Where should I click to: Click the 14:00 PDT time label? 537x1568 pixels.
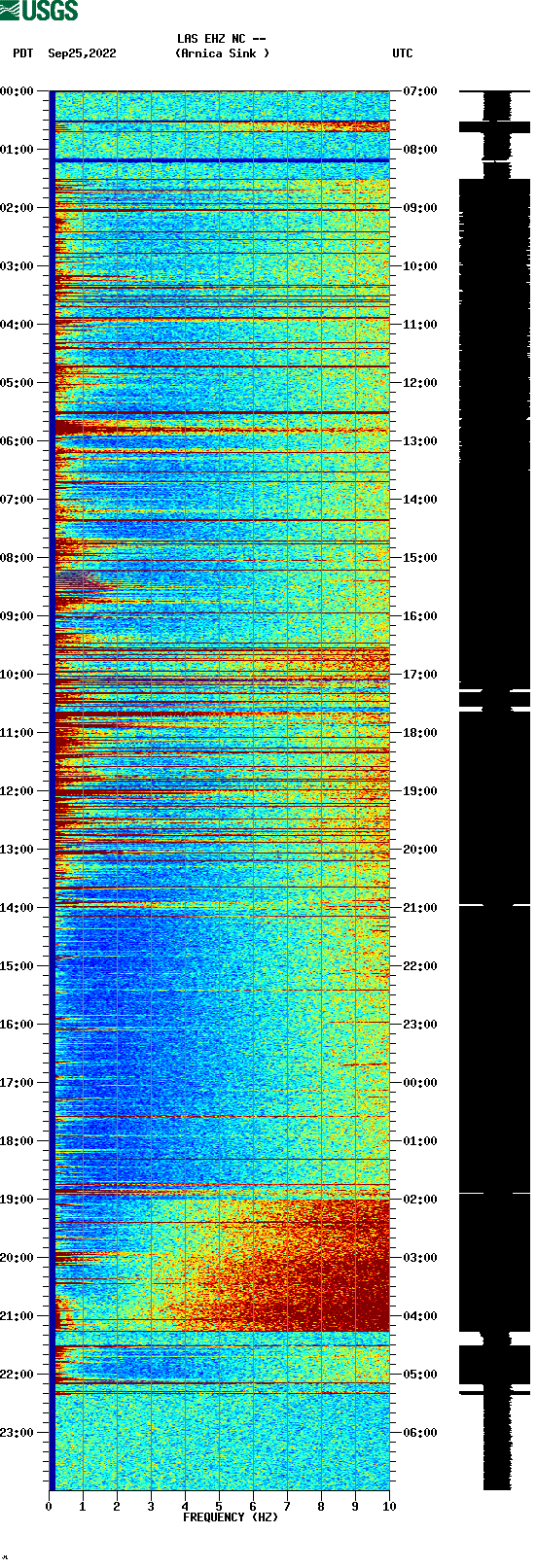click(18, 908)
